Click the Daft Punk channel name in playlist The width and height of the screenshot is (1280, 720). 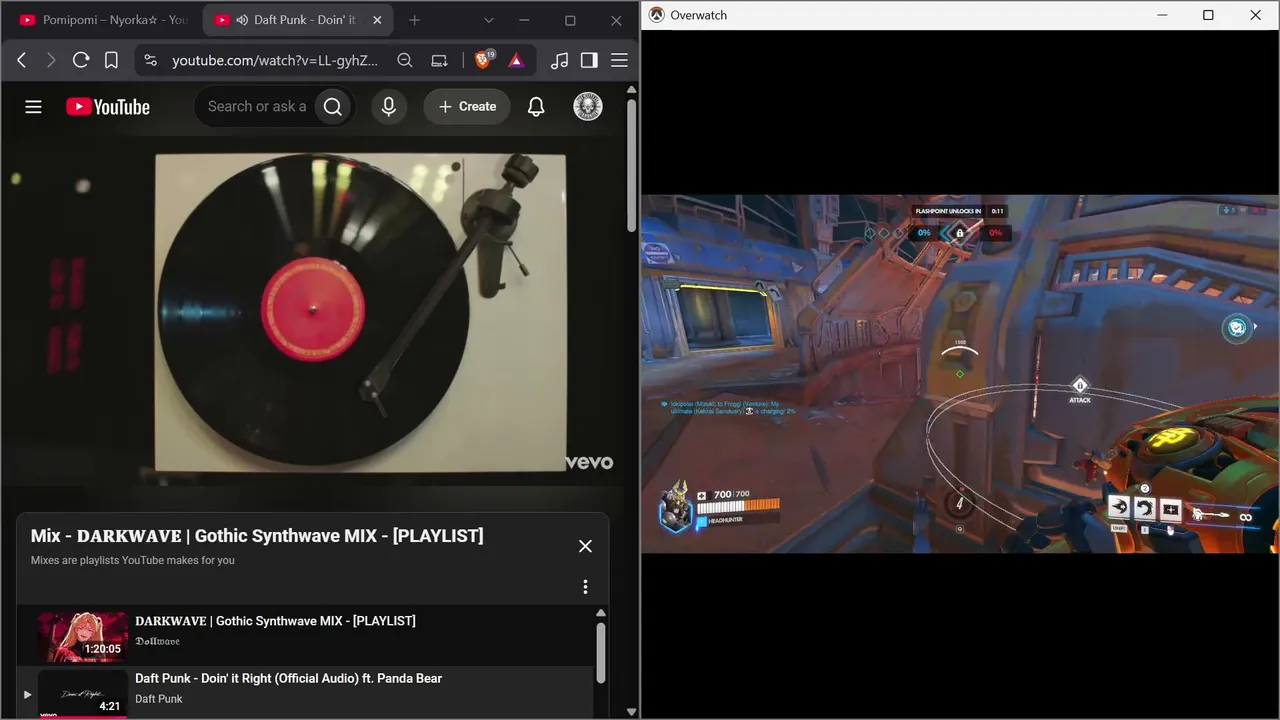coord(159,699)
